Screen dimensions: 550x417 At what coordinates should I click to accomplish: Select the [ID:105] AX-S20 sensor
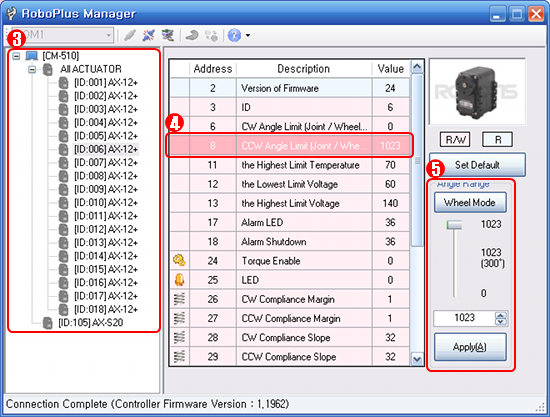tap(90, 323)
